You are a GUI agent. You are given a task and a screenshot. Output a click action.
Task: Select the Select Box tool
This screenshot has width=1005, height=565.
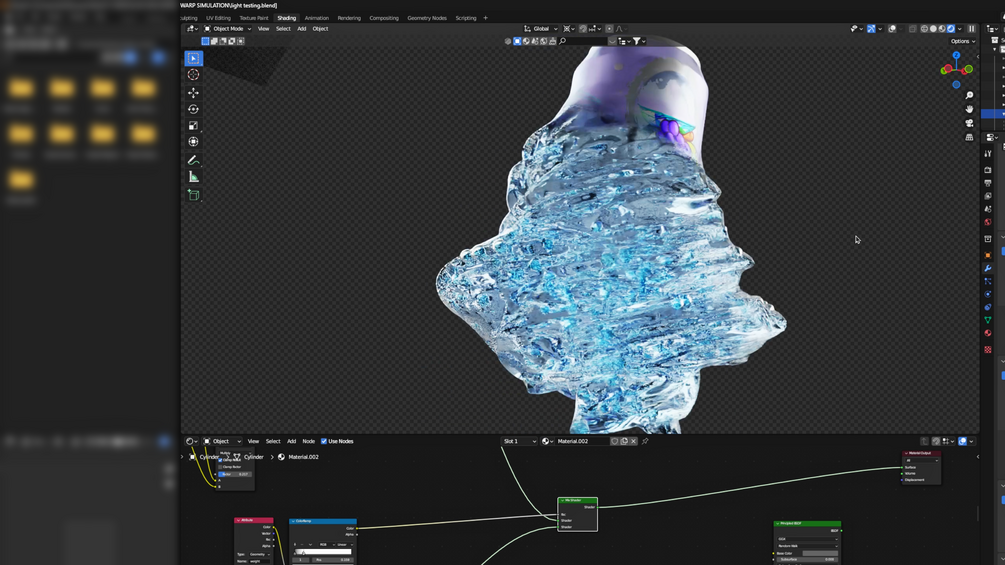pyautogui.click(x=194, y=58)
